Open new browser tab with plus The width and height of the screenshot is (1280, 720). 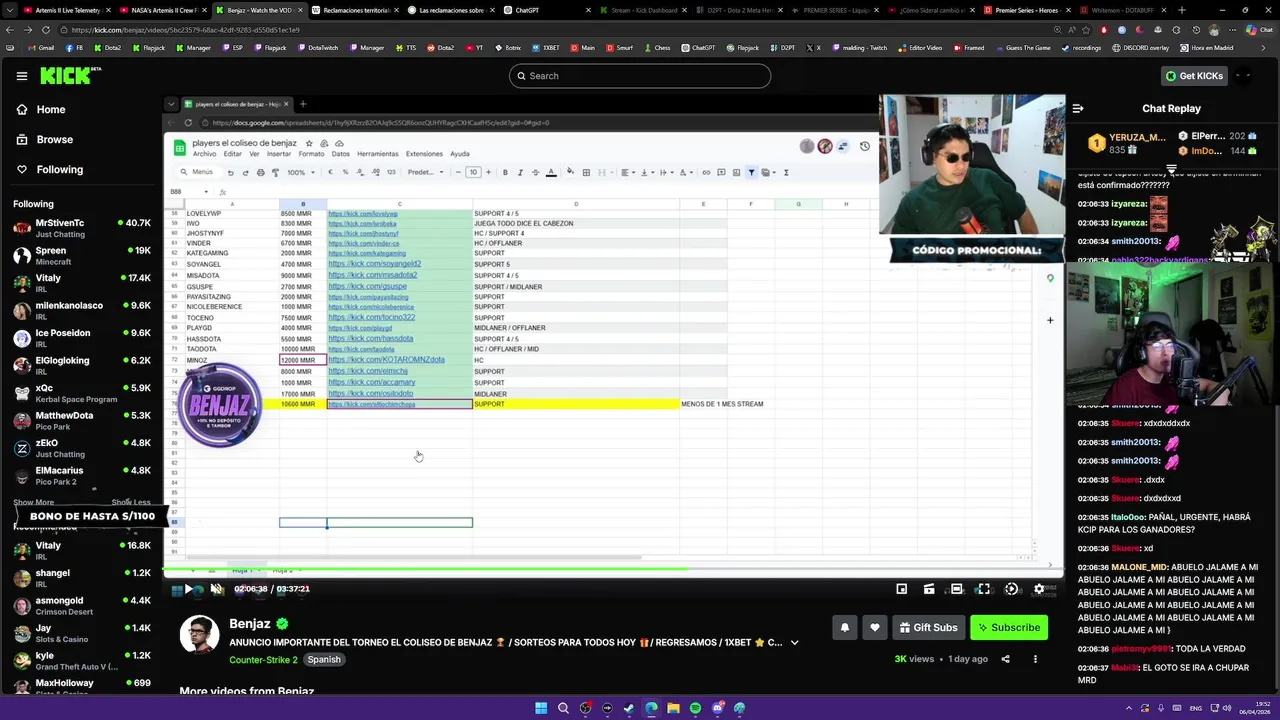tap(1181, 10)
